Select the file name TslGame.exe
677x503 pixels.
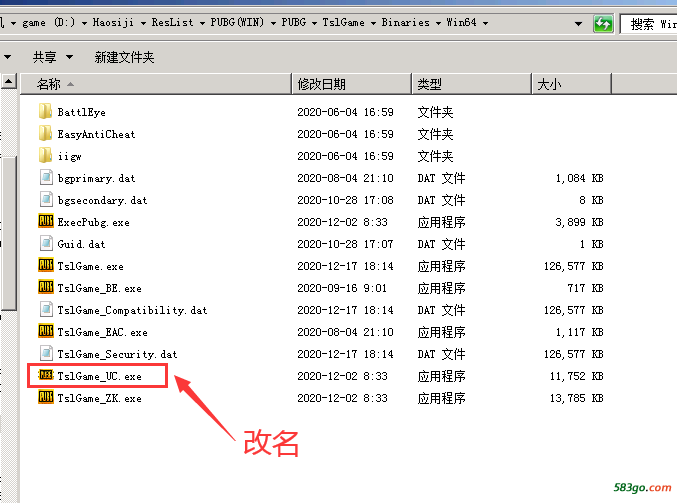coord(90,266)
